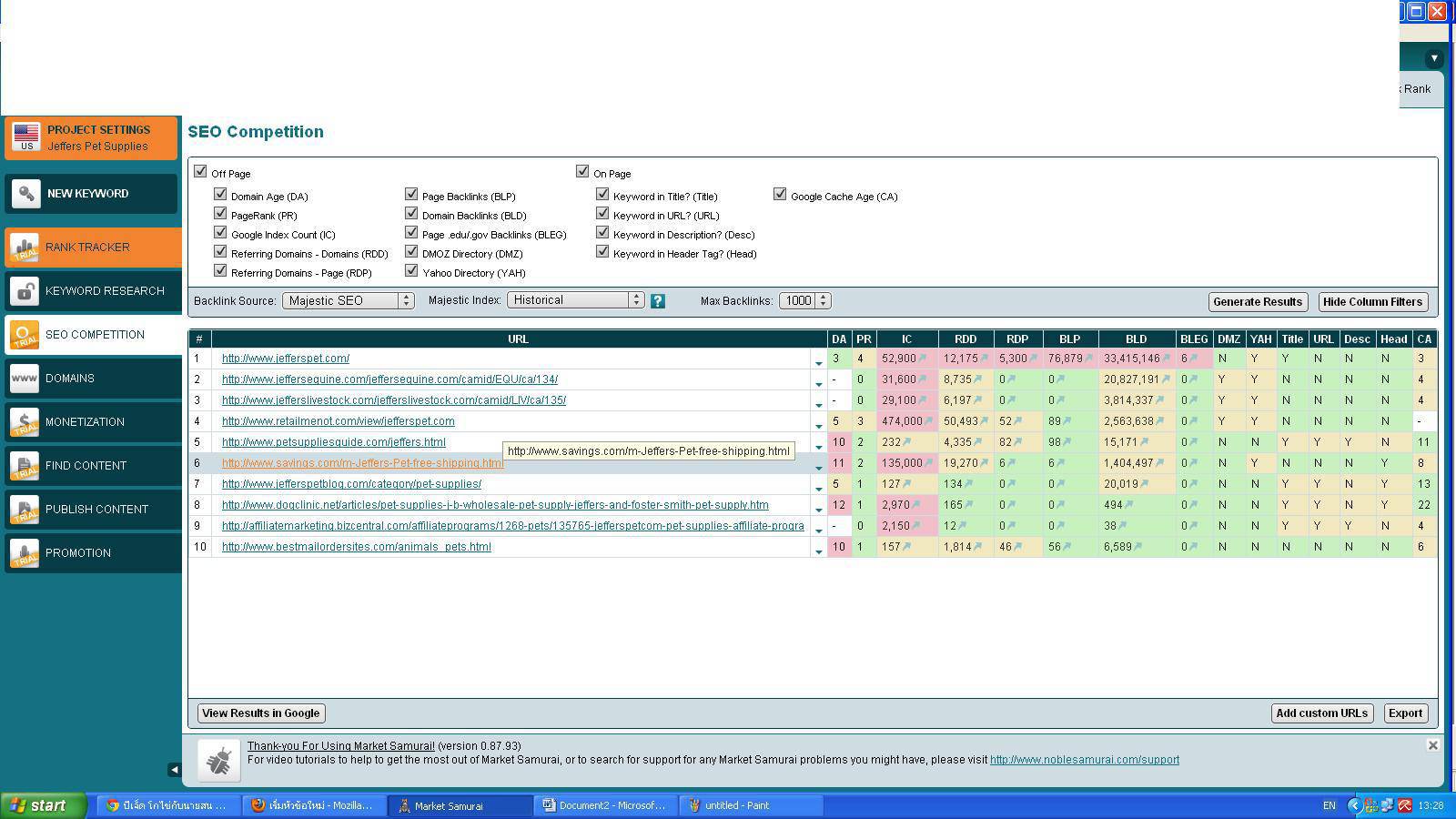The width and height of the screenshot is (1456, 819).
Task: Collapse sidebar with the left arrow icon
Action: 175,770
